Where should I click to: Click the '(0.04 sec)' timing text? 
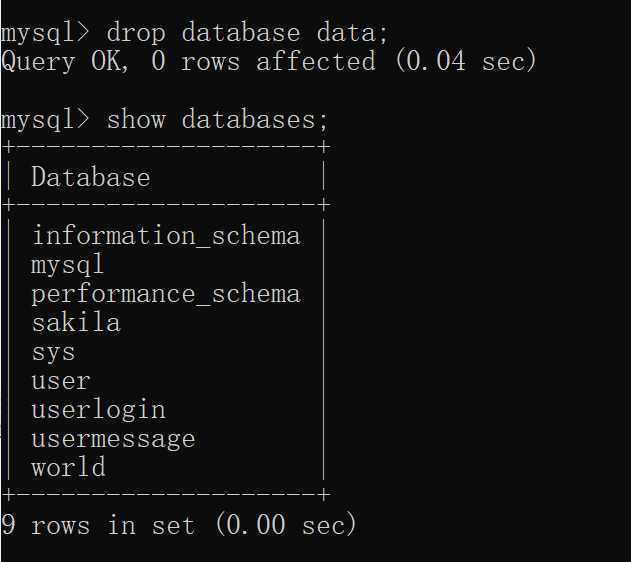[x=466, y=62]
